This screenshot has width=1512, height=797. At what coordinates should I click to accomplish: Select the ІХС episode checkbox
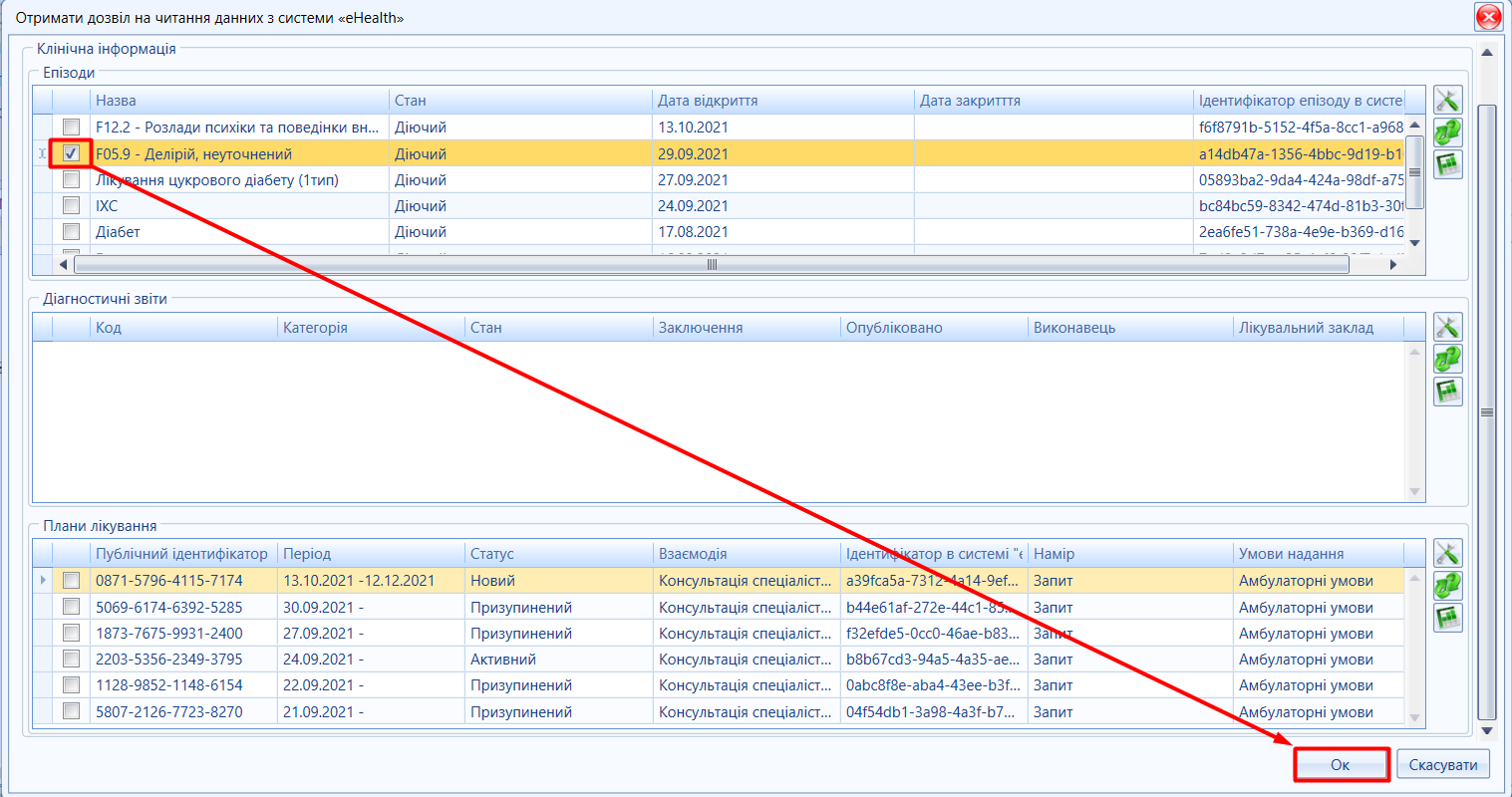click(x=71, y=205)
